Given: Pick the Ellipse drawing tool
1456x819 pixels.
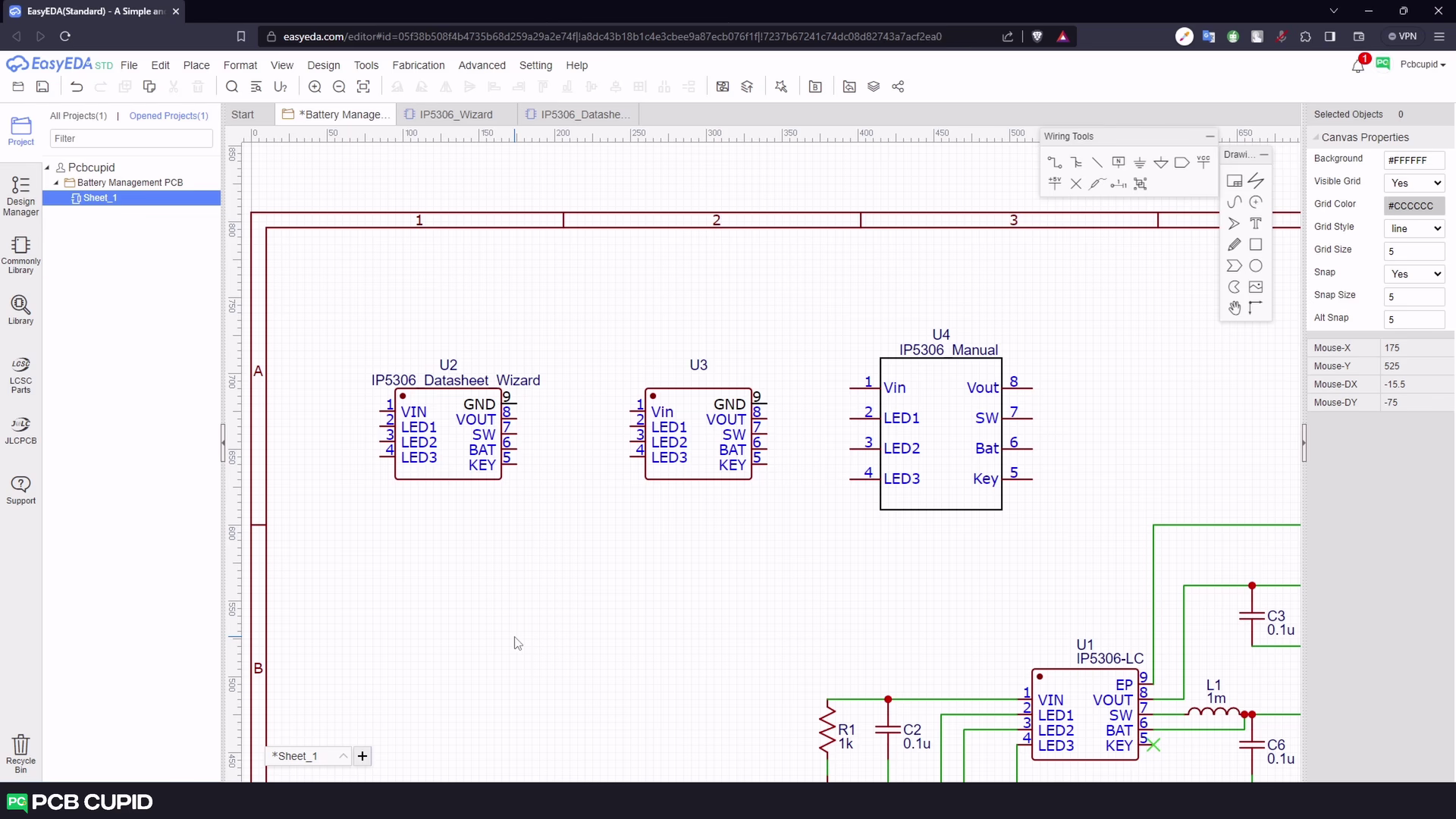Looking at the screenshot, I should pyautogui.click(x=1256, y=266).
